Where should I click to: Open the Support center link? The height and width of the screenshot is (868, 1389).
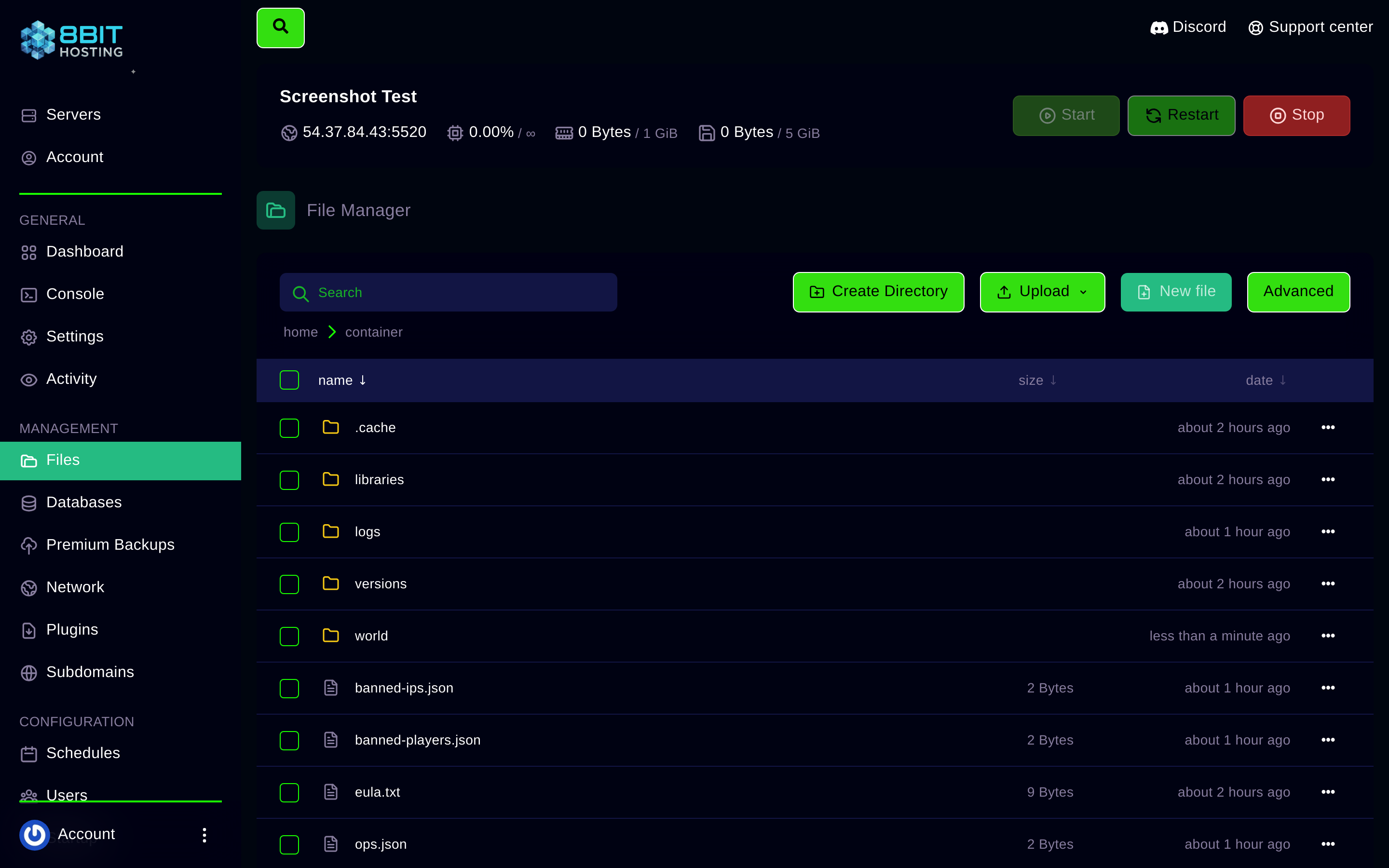[1310, 27]
